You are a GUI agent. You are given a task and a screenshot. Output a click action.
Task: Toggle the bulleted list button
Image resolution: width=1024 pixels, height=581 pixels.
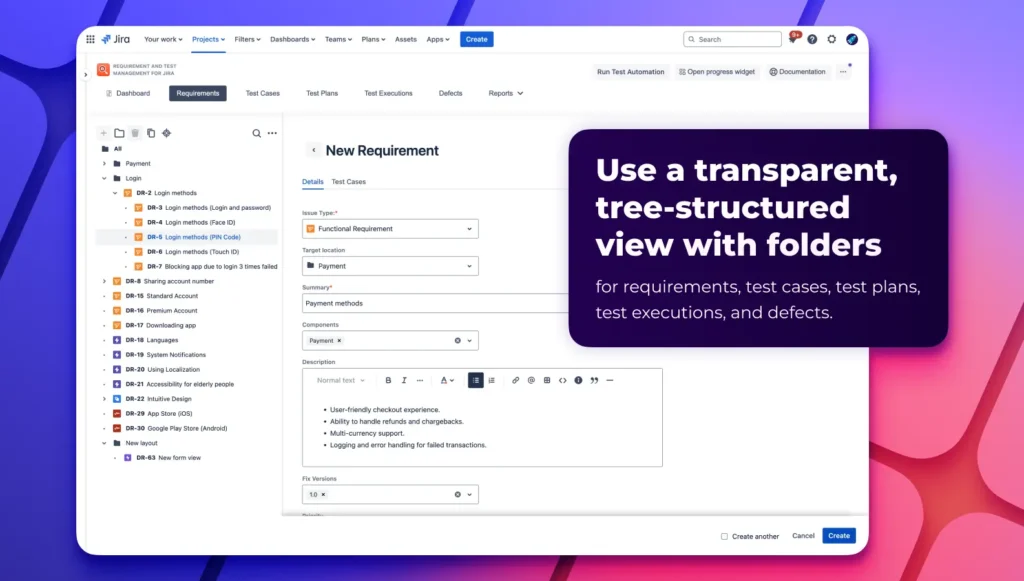click(x=475, y=380)
